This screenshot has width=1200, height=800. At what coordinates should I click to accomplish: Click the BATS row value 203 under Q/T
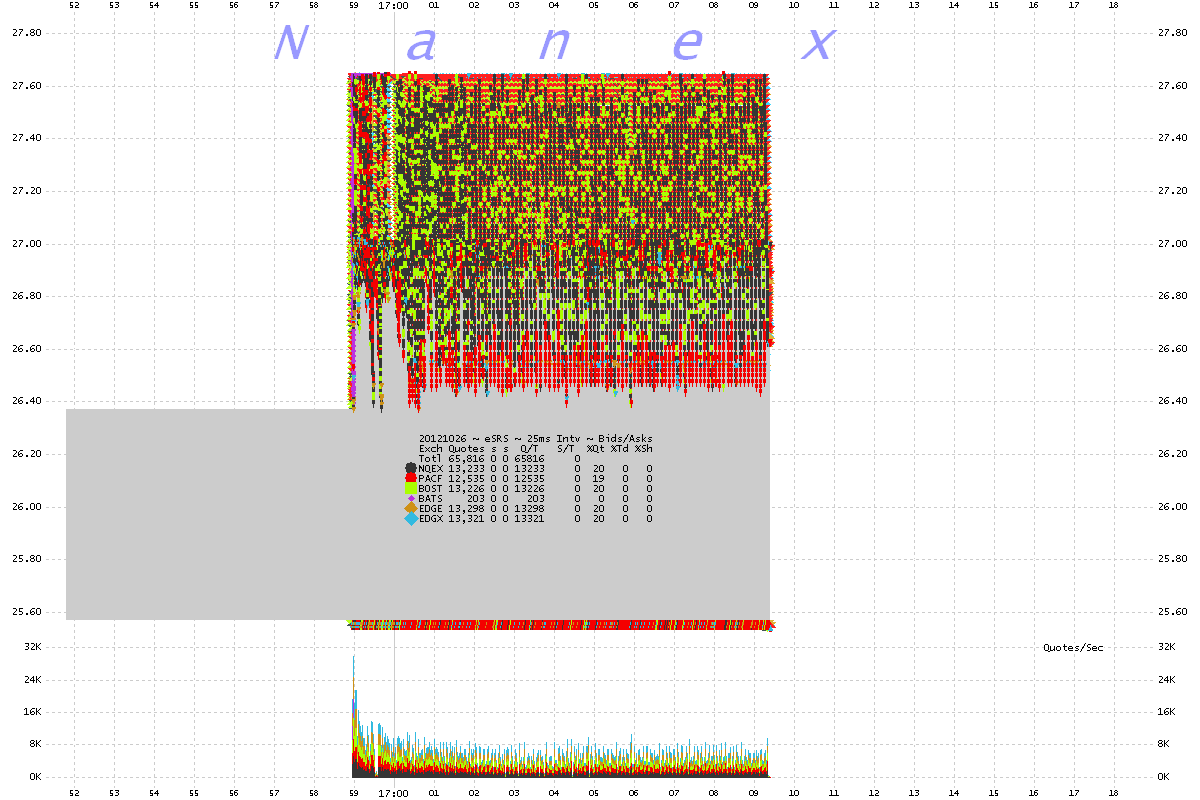535,498
